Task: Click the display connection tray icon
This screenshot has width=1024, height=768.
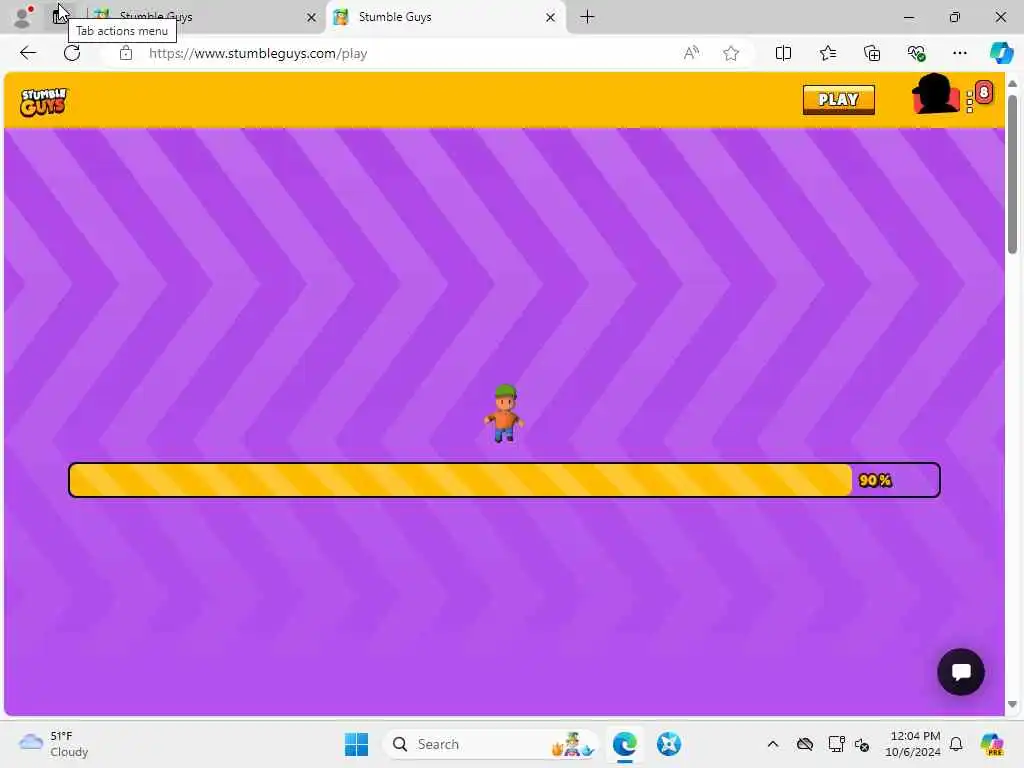Action: [835, 744]
